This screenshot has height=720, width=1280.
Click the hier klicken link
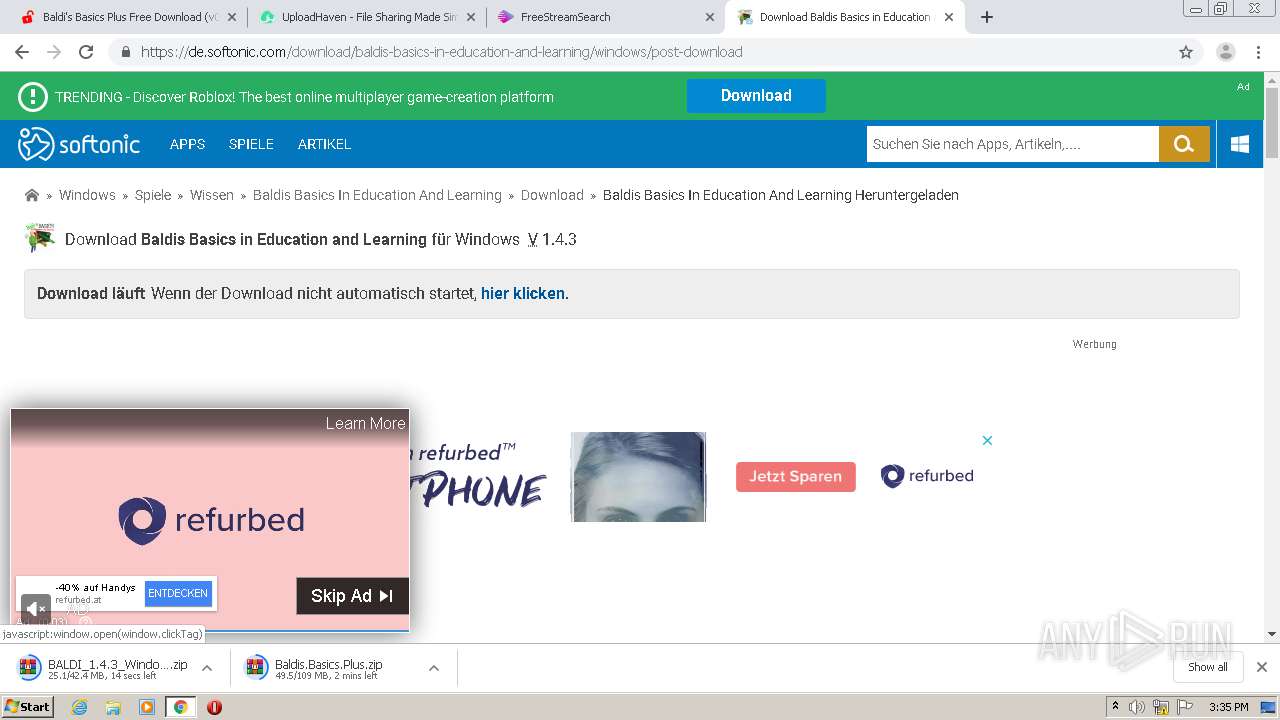click(x=523, y=294)
